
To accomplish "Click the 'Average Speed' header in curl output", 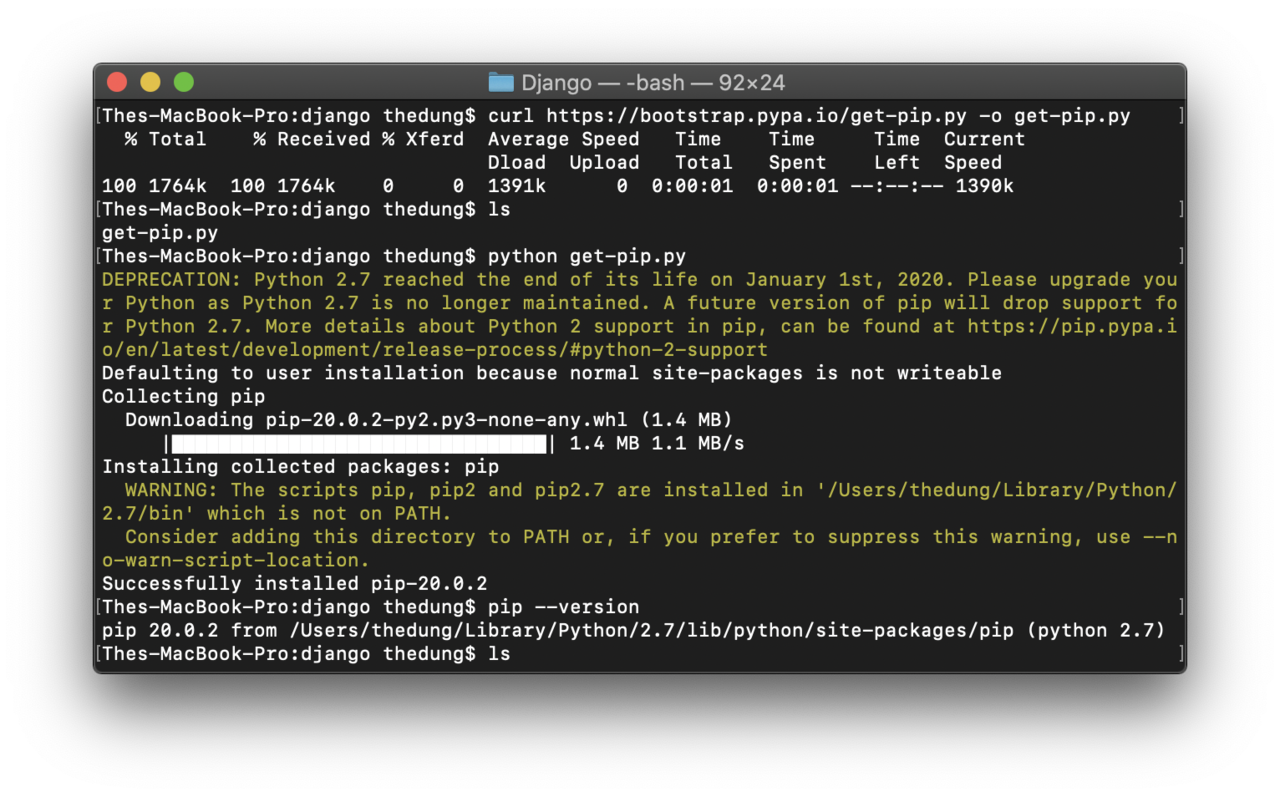I will (563, 139).
